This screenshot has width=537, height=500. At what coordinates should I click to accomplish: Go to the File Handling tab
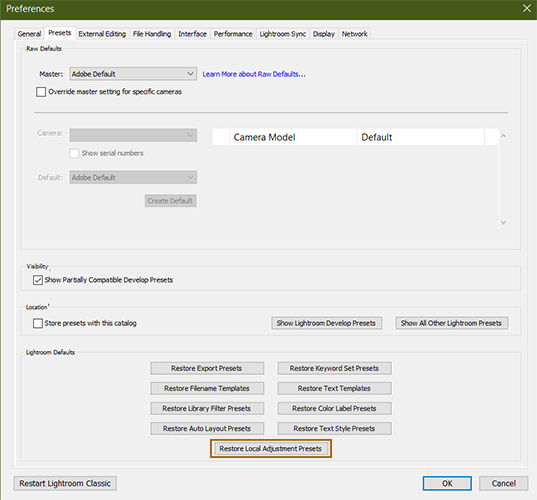(152, 34)
